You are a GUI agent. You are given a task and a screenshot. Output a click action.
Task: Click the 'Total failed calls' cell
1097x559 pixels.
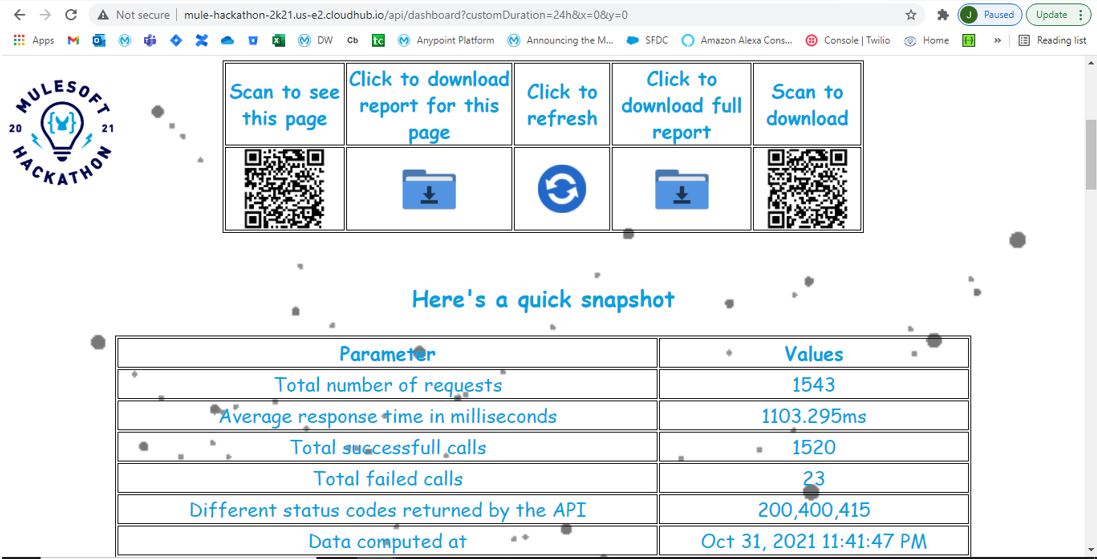tap(388, 479)
